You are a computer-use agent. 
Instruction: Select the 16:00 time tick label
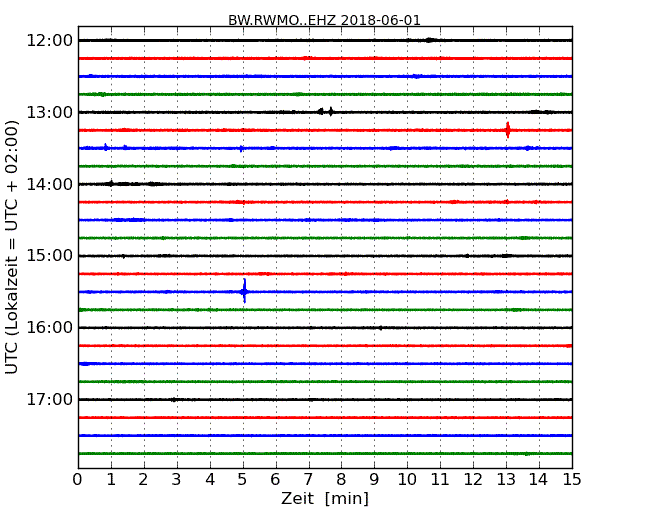coord(50,328)
